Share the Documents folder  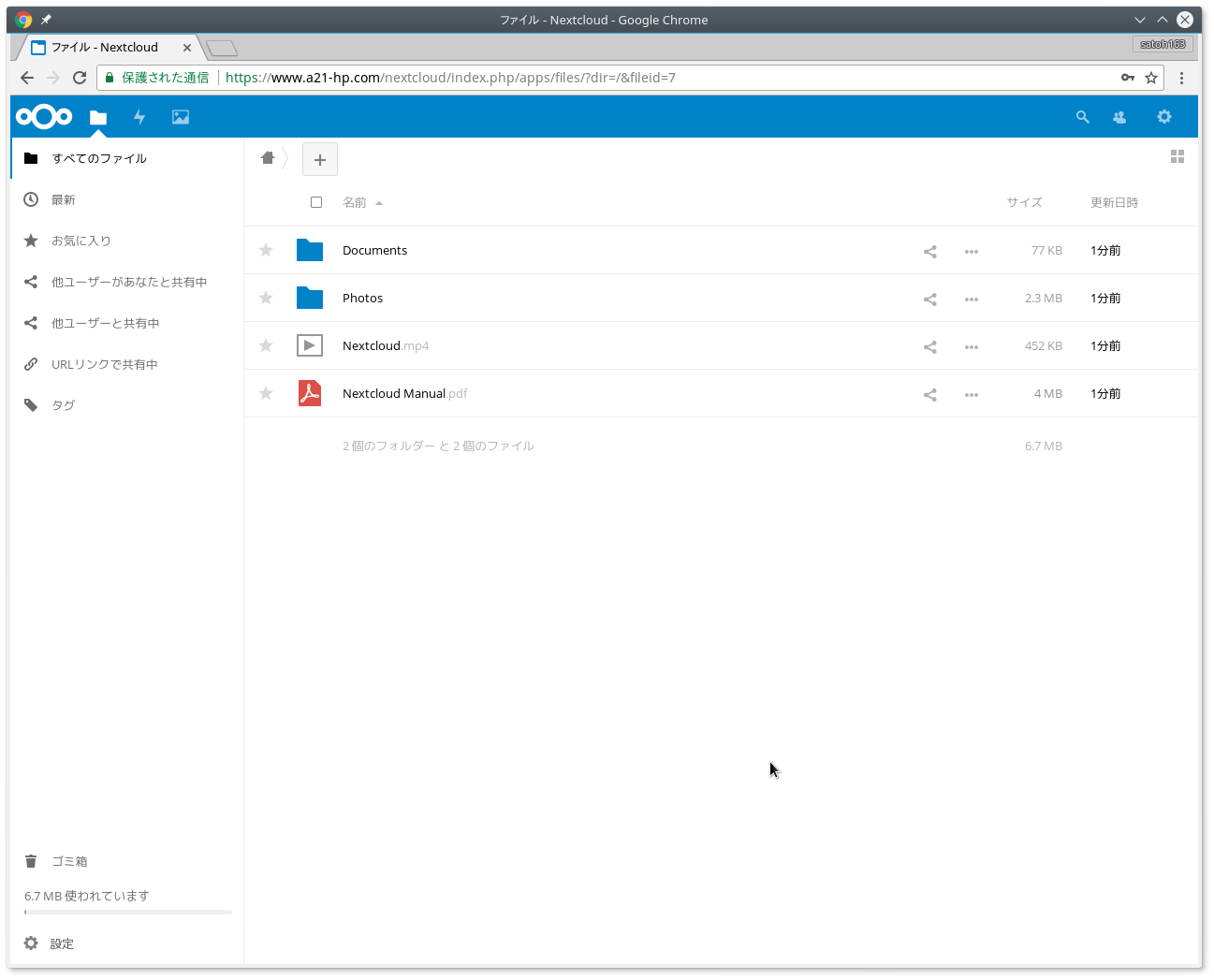(929, 251)
